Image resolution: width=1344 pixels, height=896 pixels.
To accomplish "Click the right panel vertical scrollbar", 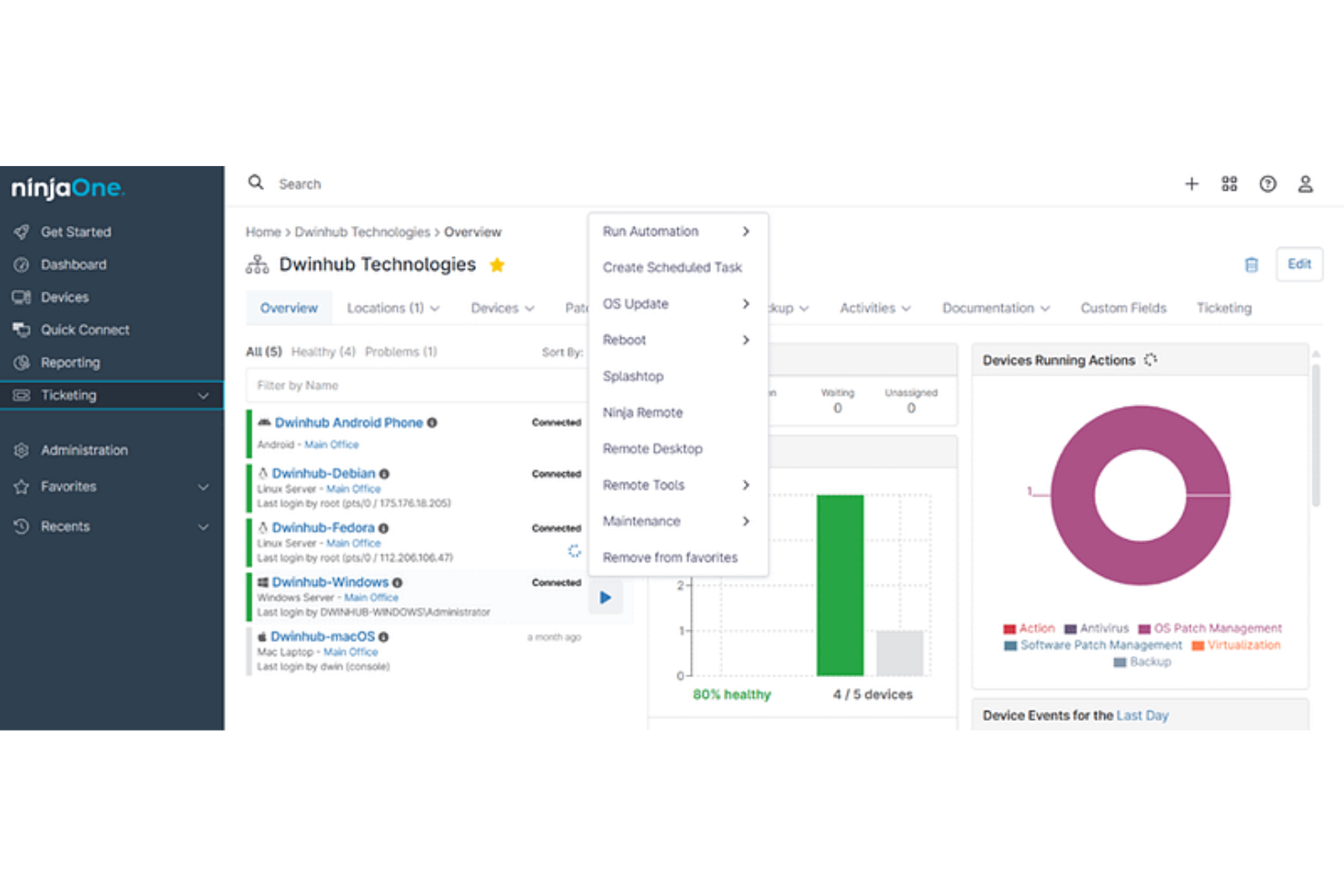I will click(x=1316, y=436).
